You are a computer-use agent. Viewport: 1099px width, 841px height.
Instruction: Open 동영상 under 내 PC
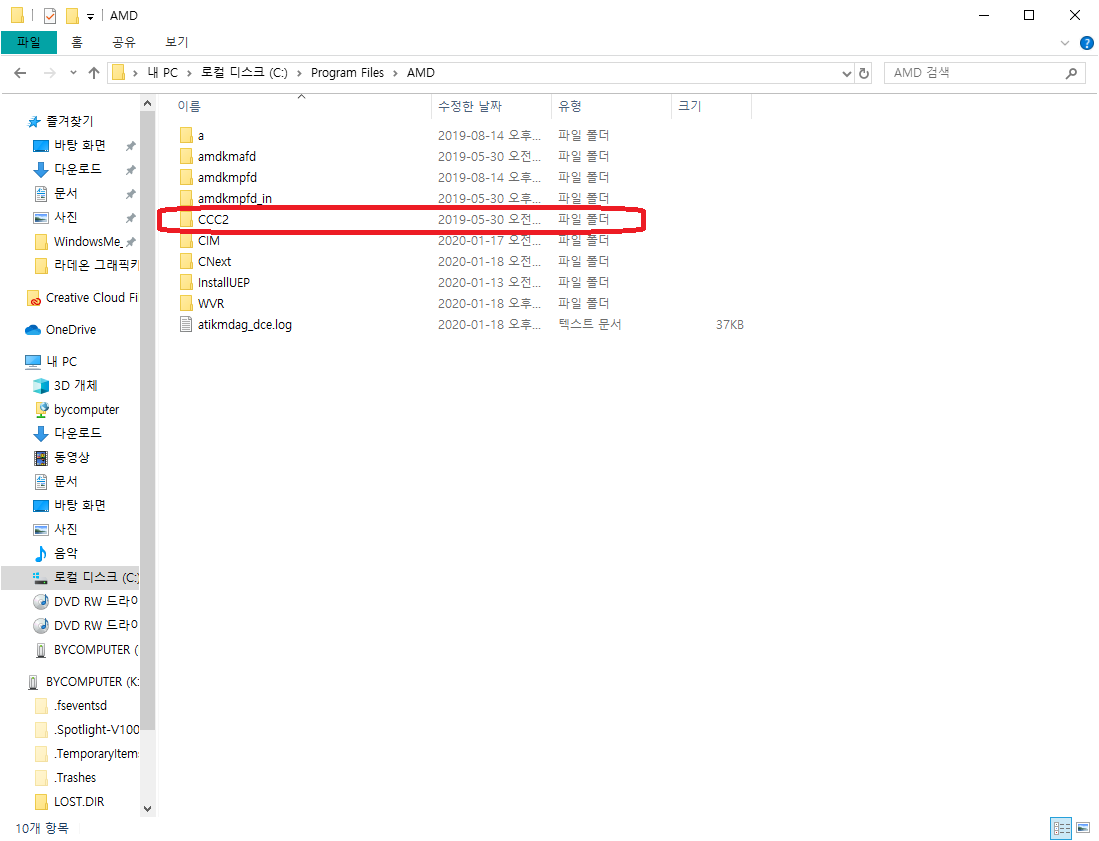click(71, 458)
